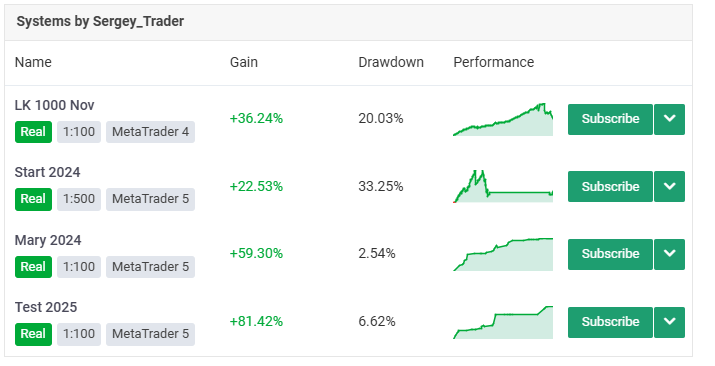The height and width of the screenshot is (366, 715).
Task: View Test 2025 performance chart thumbnail
Action: pos(503,322)
